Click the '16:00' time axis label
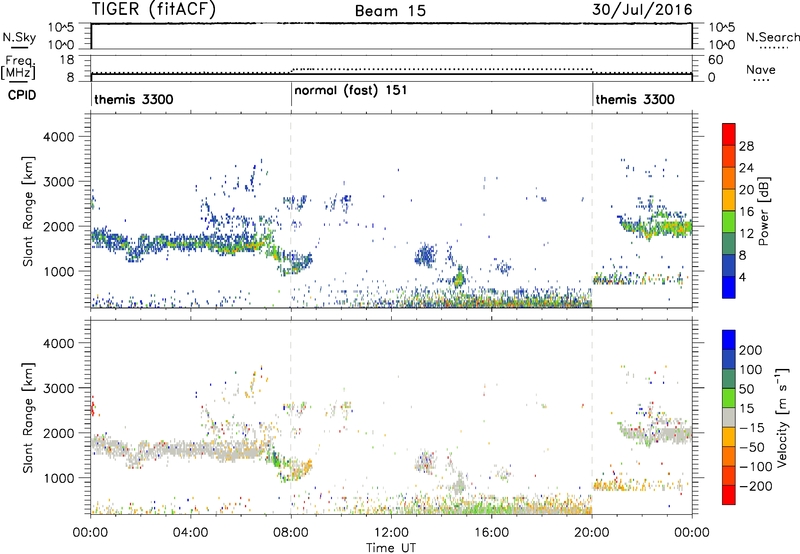 (x=491, y=533)
